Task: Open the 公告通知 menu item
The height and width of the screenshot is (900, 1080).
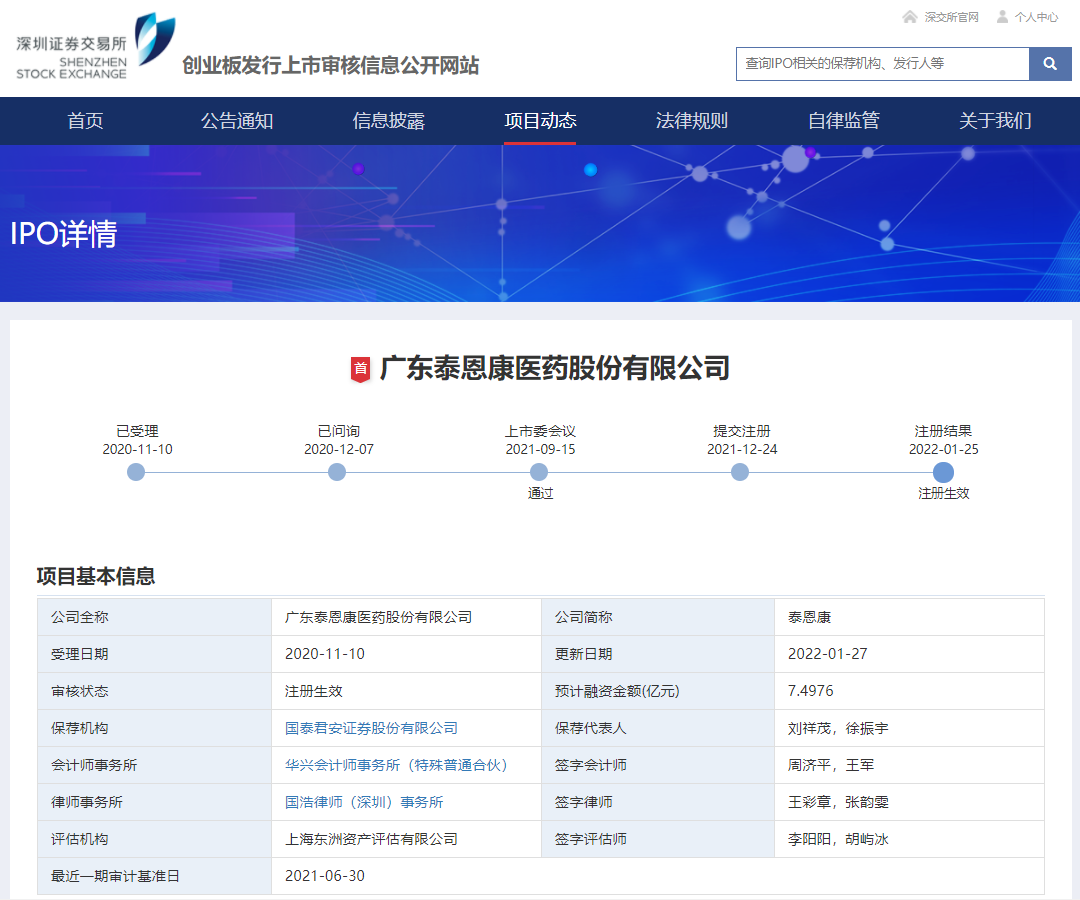Action: pos(237,121)
